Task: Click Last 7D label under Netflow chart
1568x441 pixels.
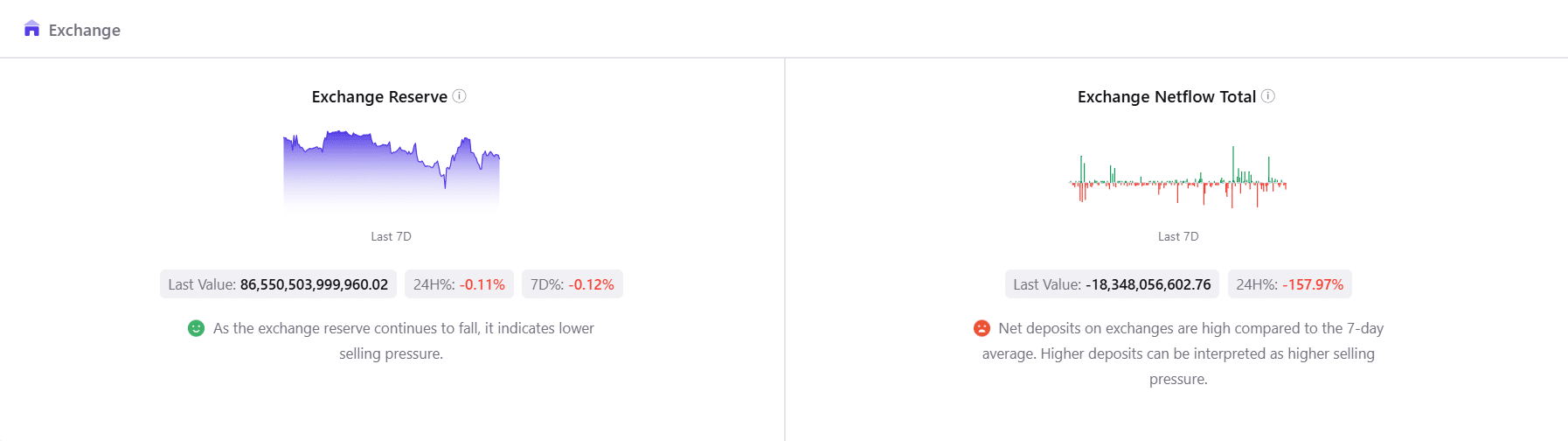Action: (x=1178, y=236)
